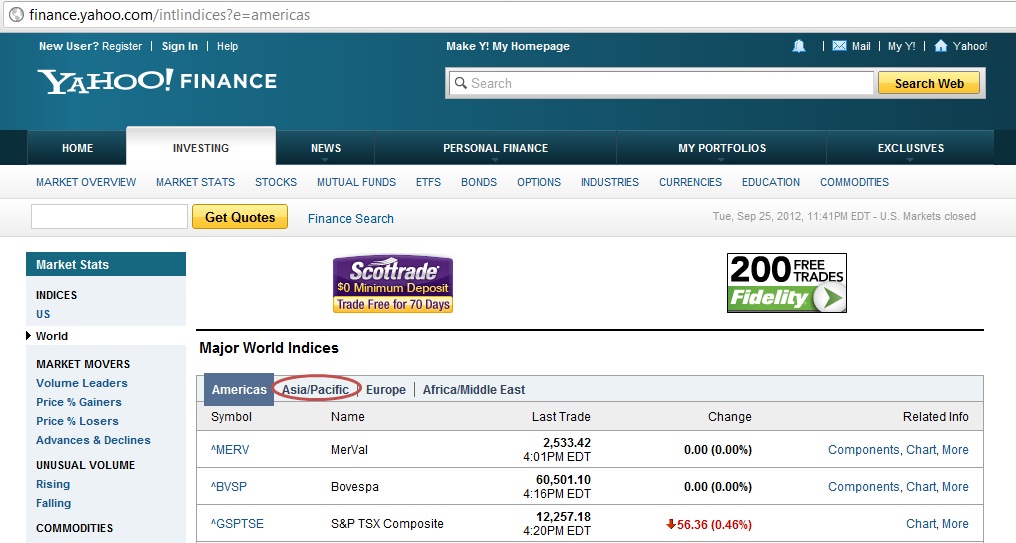Open the Scottrade advertisement banner
This screenshot has height=543, width=1016.
393,284
